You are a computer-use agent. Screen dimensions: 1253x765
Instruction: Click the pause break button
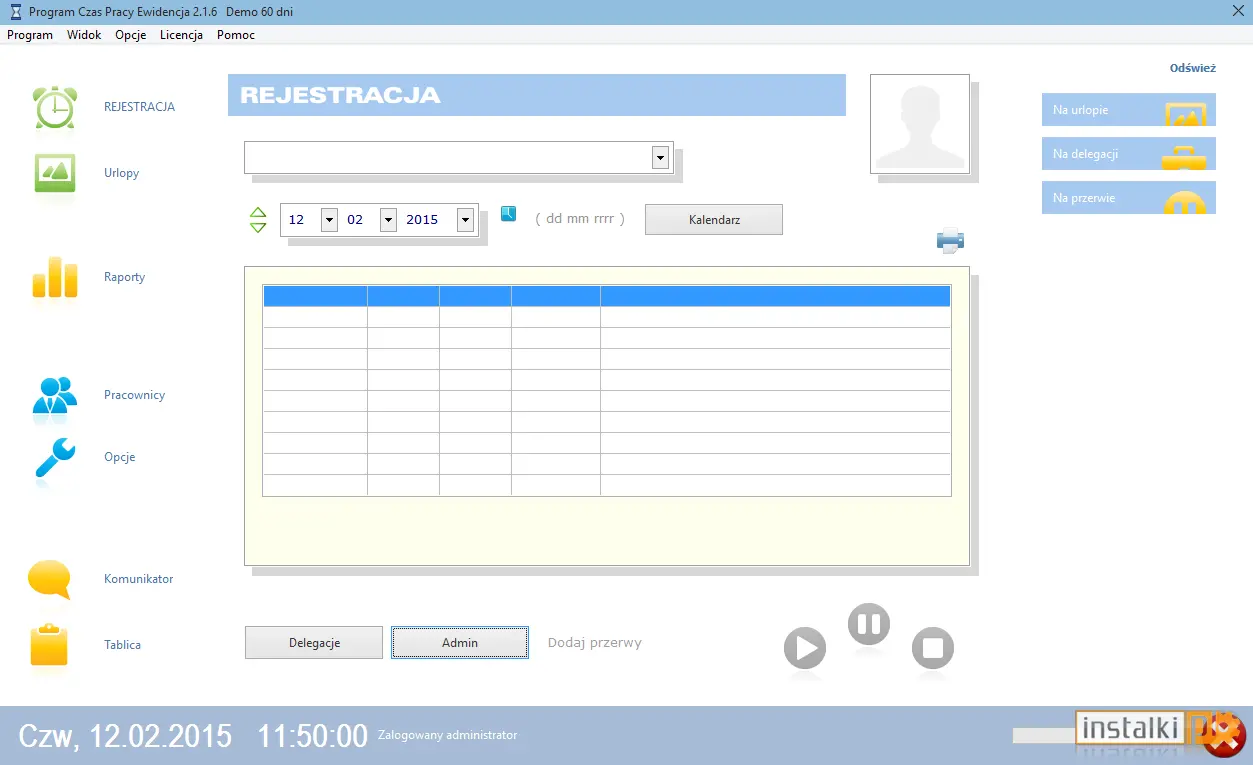[x=869, y=625]
